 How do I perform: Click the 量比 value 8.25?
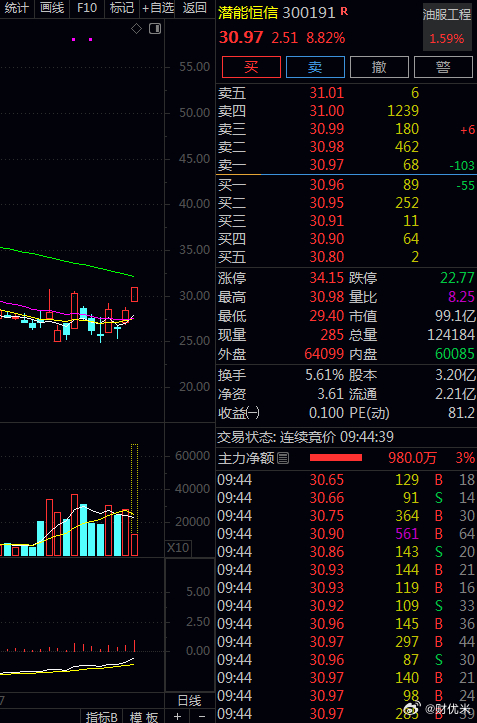[461, 296]
